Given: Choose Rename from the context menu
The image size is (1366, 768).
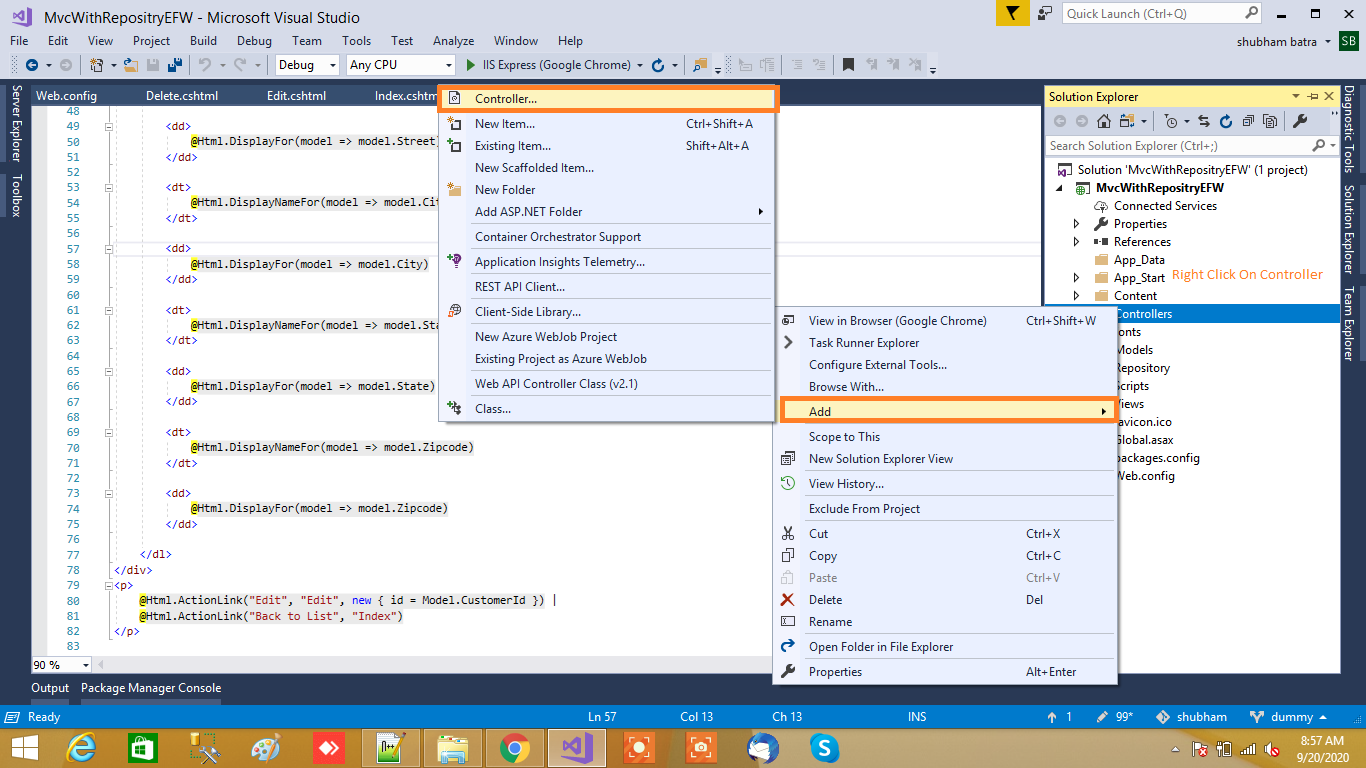Looking at the screenshot, I should pyautogui.click(x=945, y=622).
